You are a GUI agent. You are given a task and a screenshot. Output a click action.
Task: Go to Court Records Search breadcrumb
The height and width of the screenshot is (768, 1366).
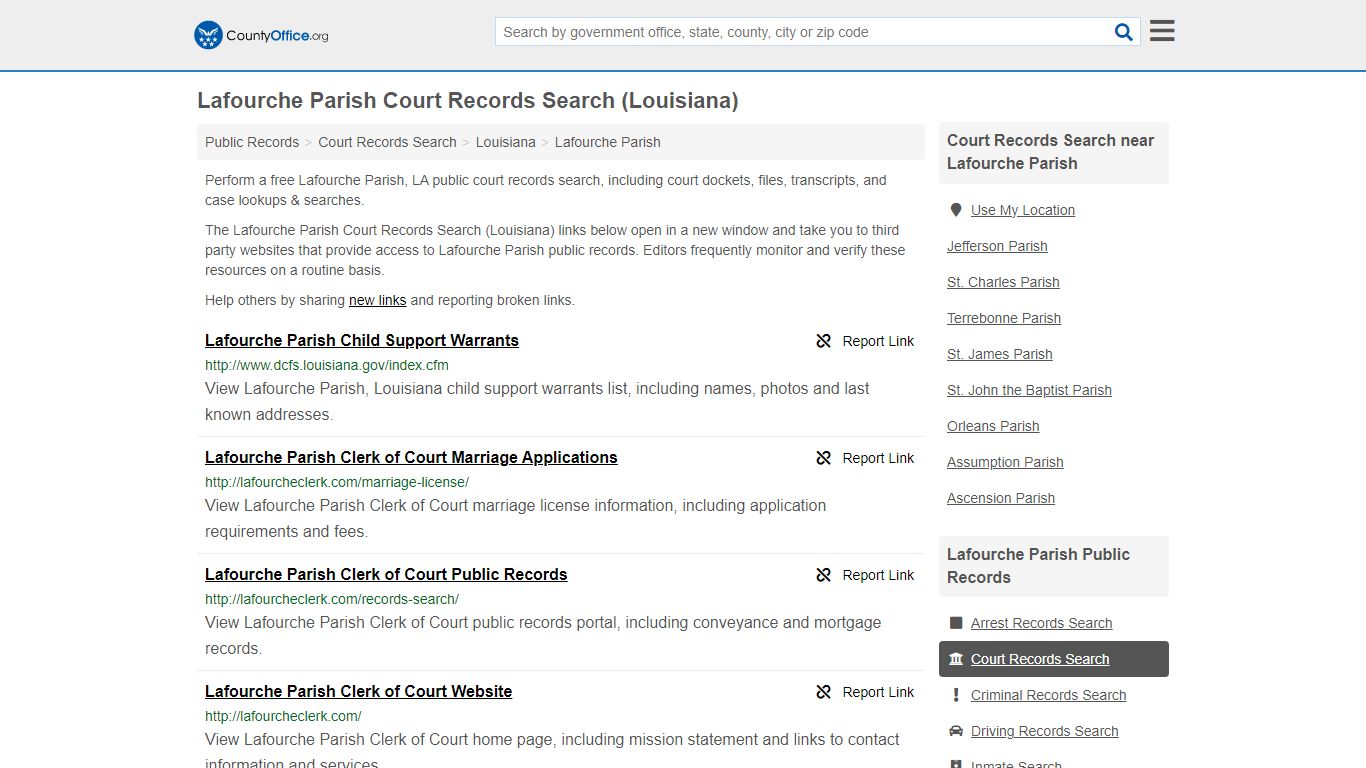pyautogui.click(x=387, y=142)
